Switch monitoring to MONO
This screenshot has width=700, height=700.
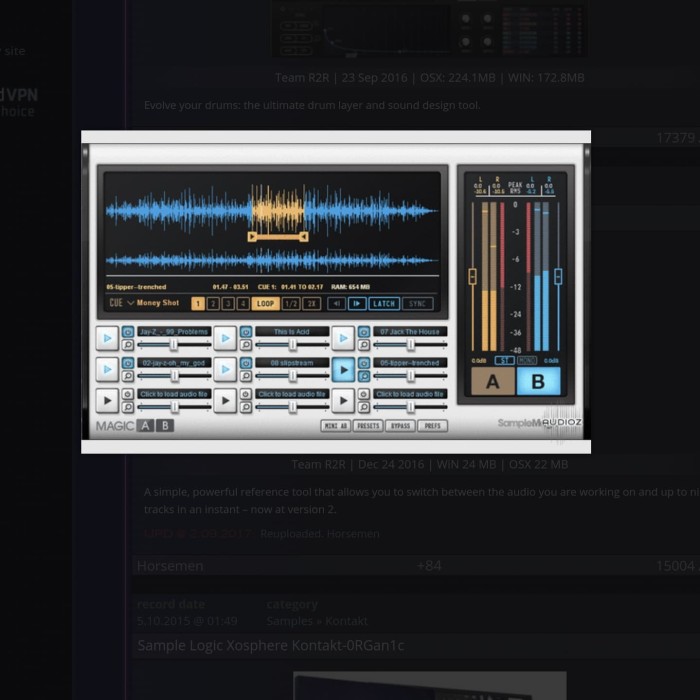tap(527, 360)
